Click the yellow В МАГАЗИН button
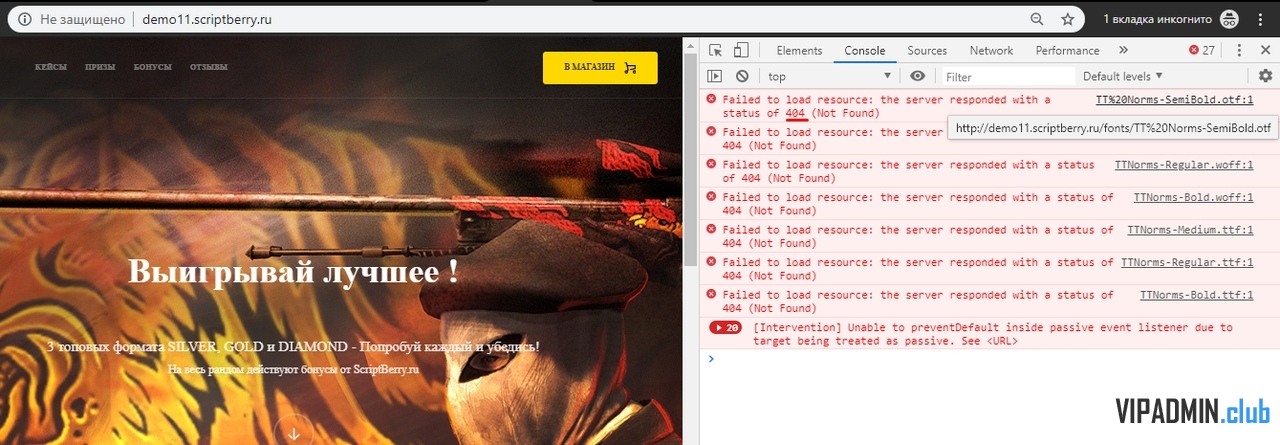Screen dimensions: 1280x445 click(600, 67)
